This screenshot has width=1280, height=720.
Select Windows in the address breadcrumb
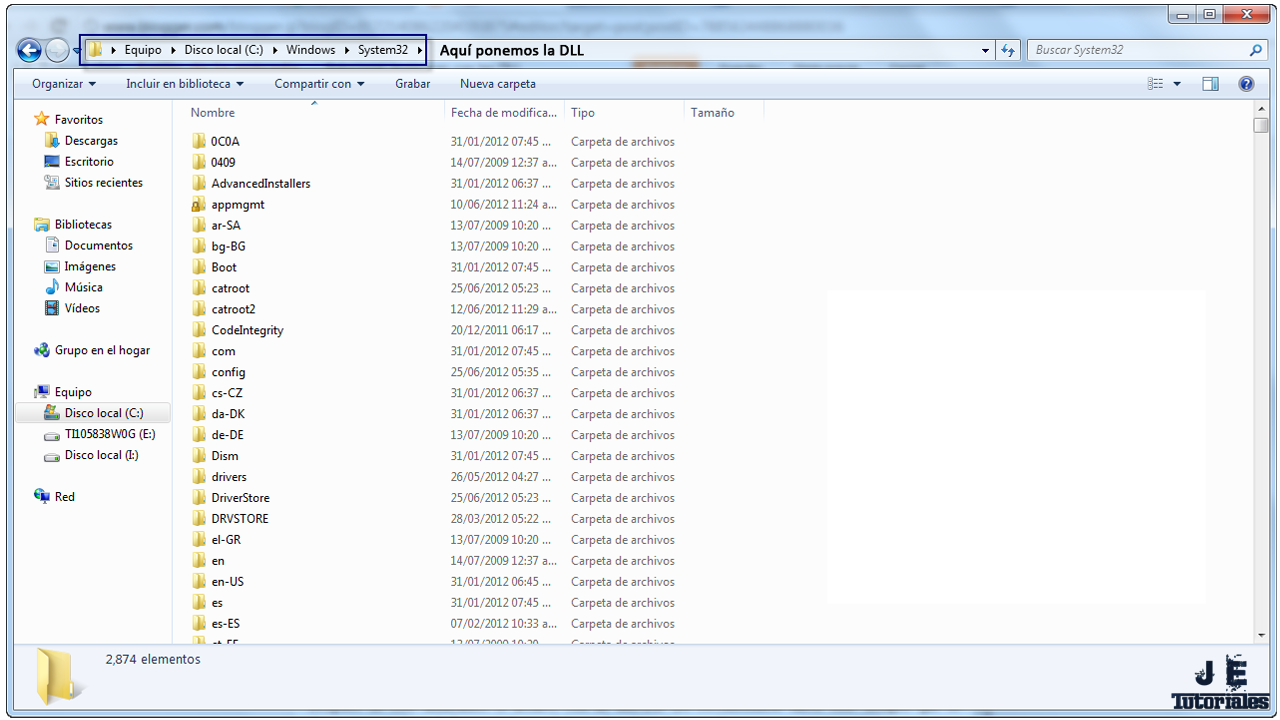pyautogui.click(x=311, y=50)
